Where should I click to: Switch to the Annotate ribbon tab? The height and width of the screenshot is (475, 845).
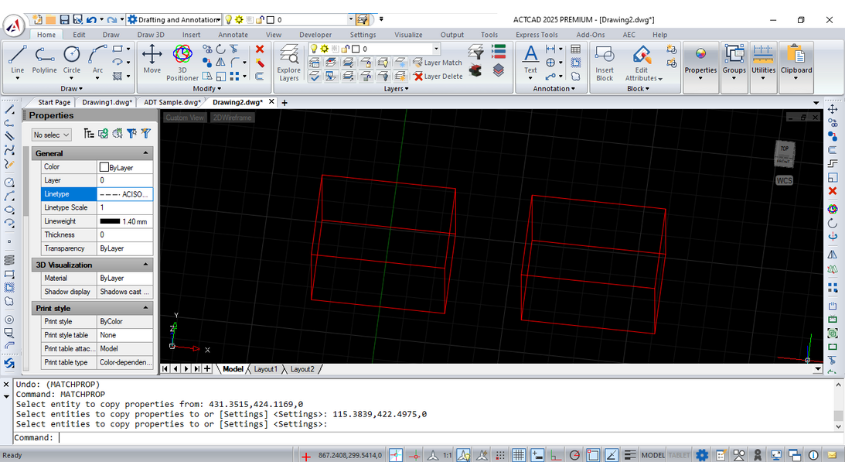point(233,35)
